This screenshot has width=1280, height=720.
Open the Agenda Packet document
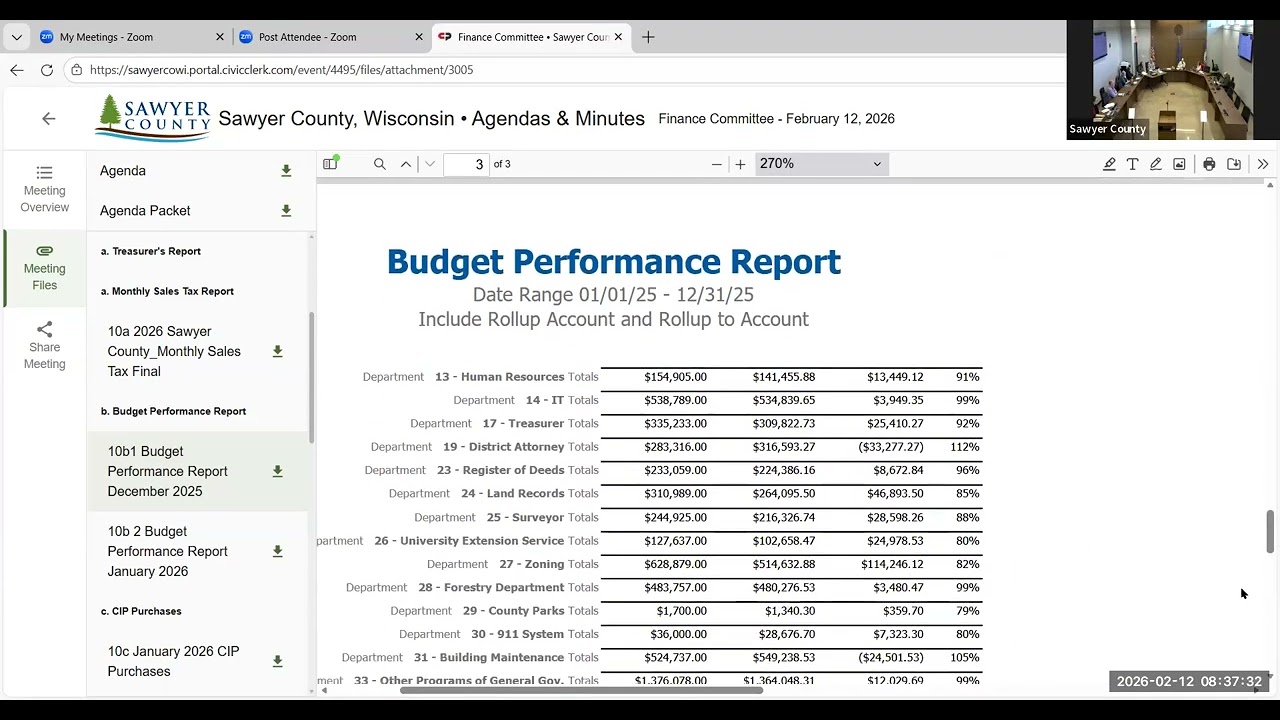click(145, 211)
